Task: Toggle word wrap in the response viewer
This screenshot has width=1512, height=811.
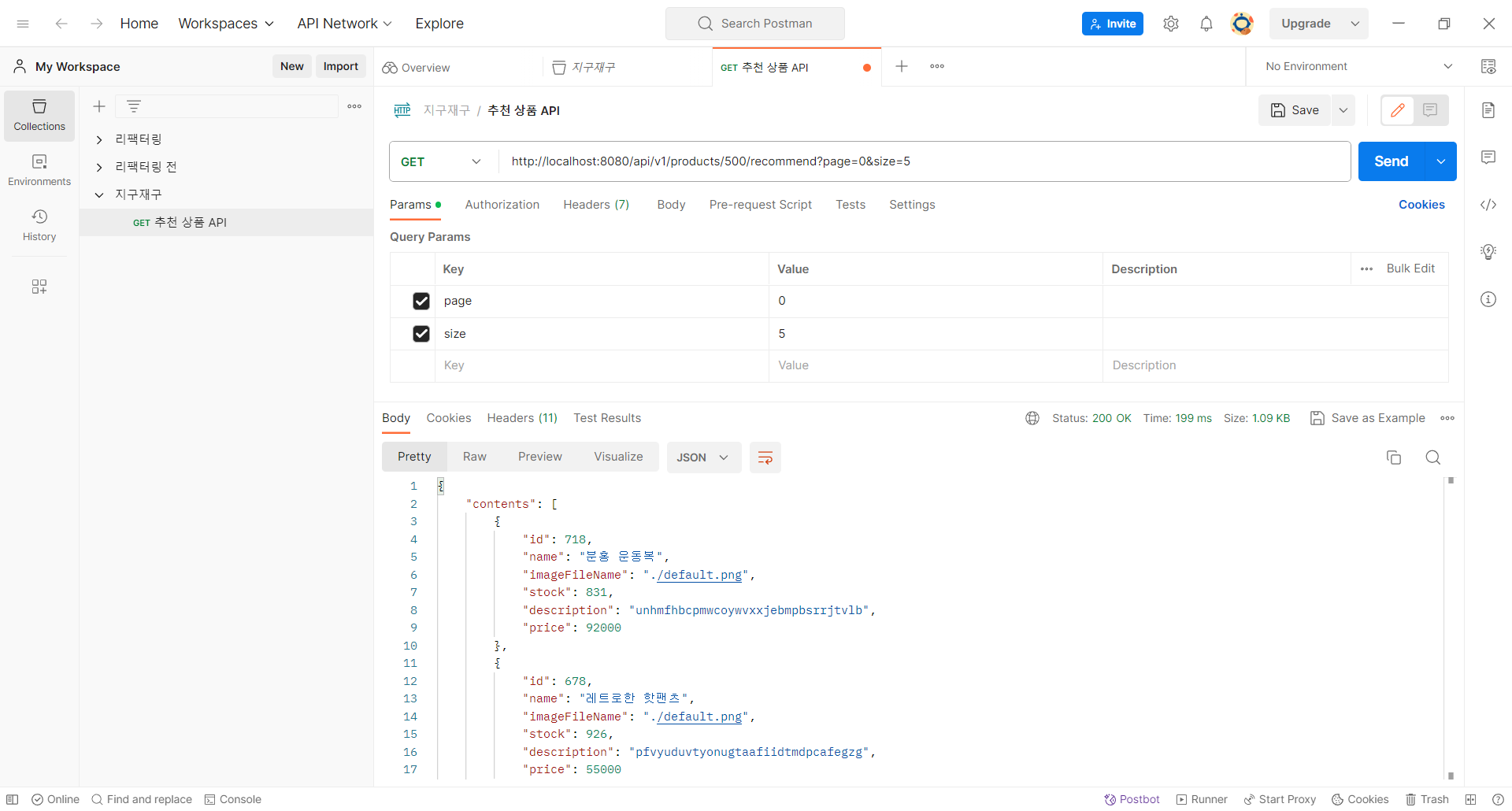Action: click(x=765, y=457)
